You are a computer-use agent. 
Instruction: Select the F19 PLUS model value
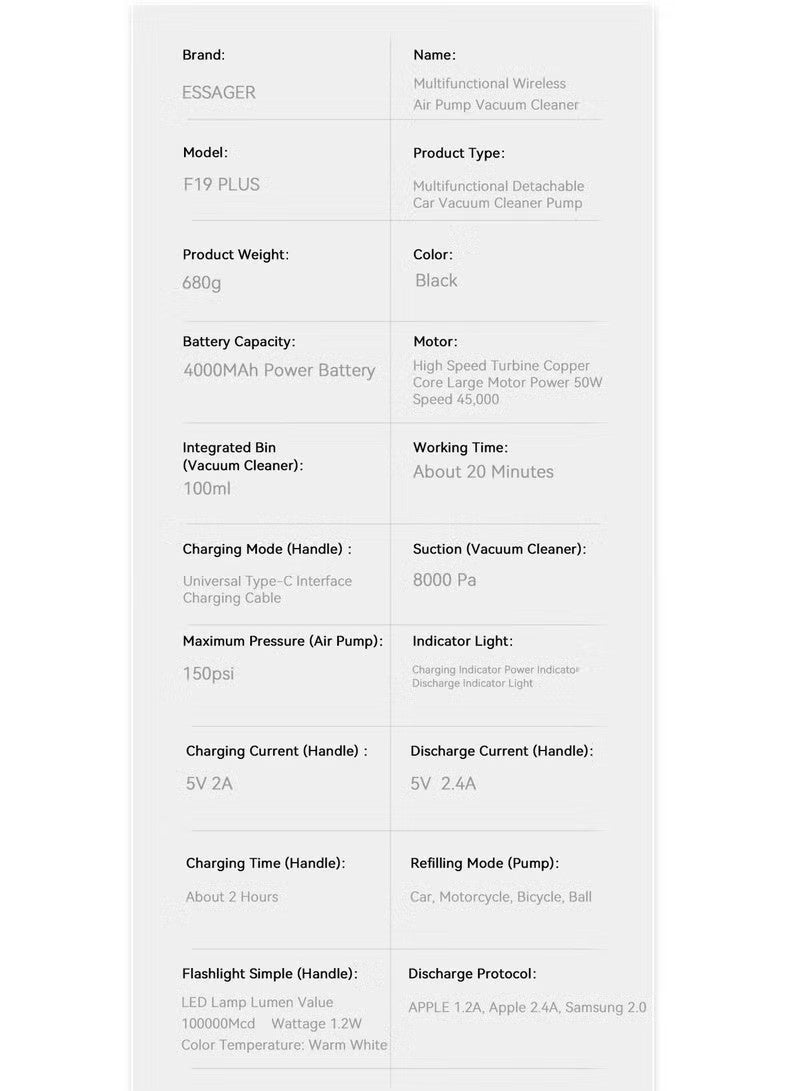[x=221, y=184]
